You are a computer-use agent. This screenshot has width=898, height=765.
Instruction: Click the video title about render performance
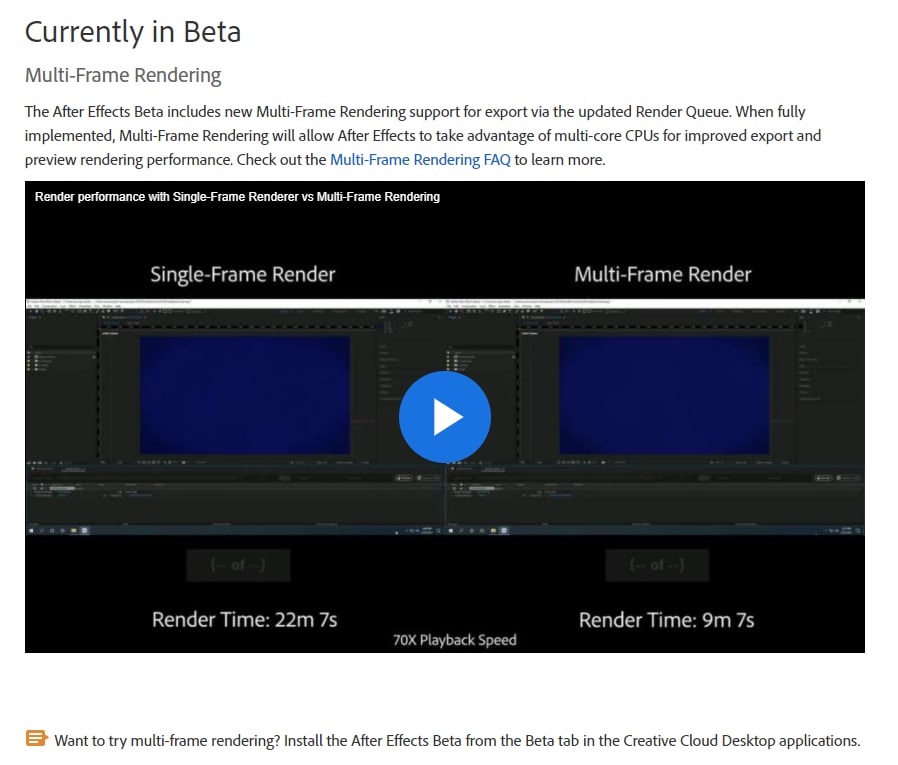(x=237, y=197)
